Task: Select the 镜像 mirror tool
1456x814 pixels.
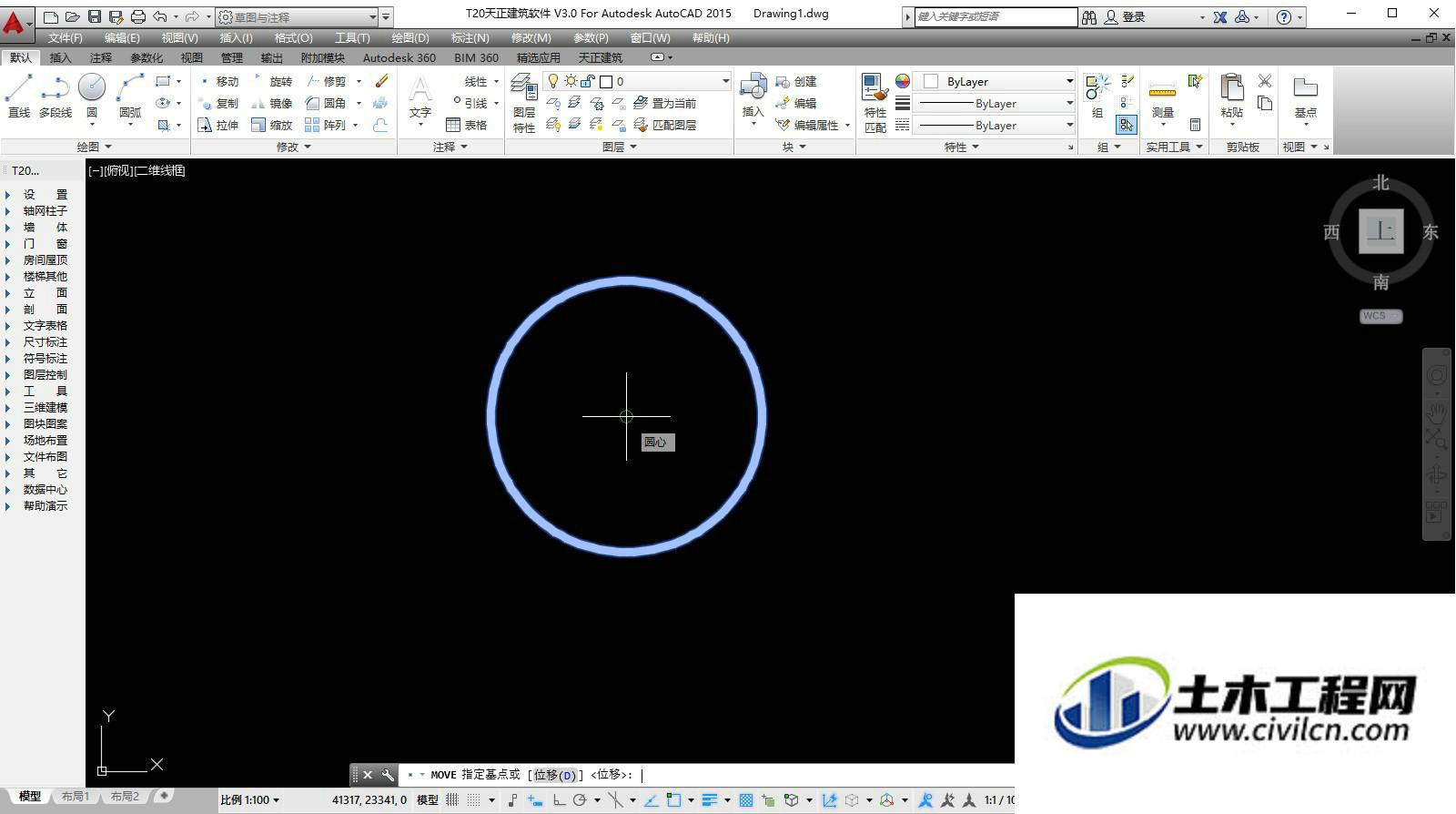Action: pos(272,103)
